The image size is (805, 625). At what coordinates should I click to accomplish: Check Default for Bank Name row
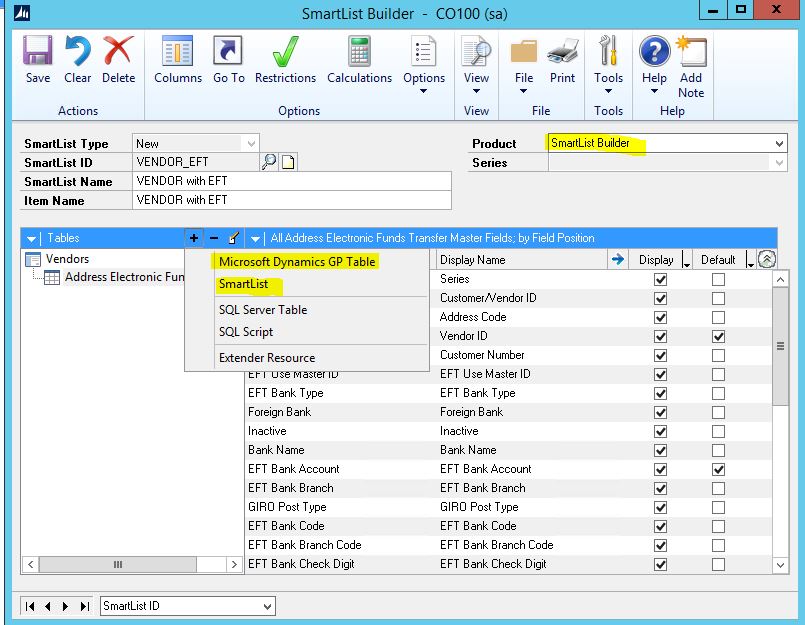718,450
